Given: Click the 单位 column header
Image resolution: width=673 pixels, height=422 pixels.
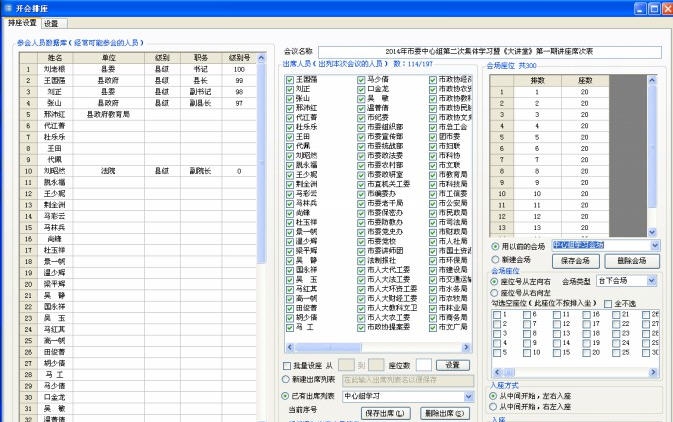Looking at the screenshot, I should (x=109, y=58).
